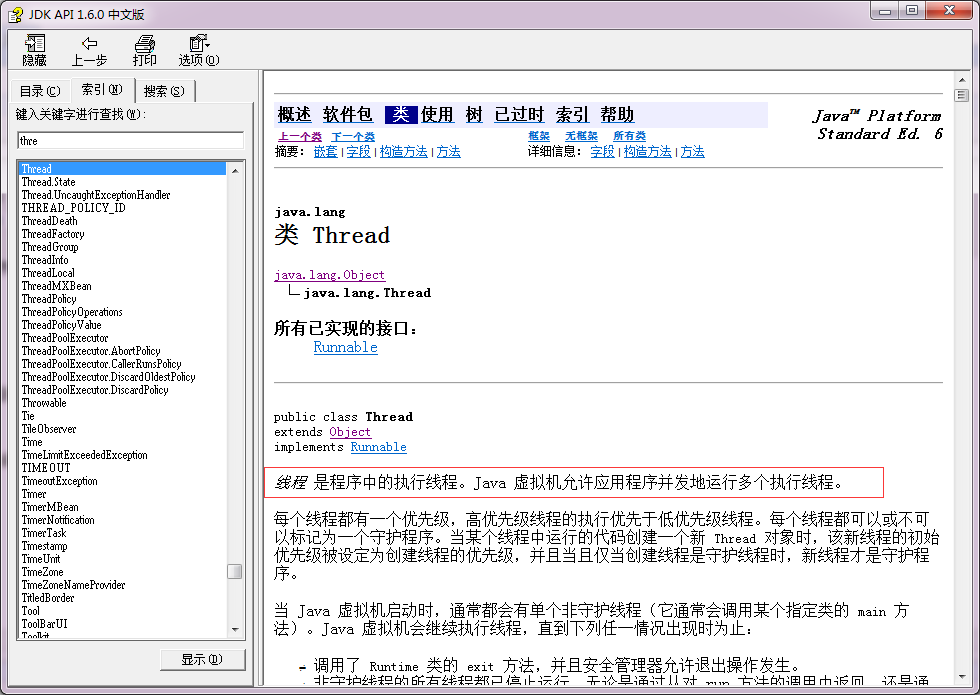Select TimeZoneNameProvider in the index list

click(73, 585)
